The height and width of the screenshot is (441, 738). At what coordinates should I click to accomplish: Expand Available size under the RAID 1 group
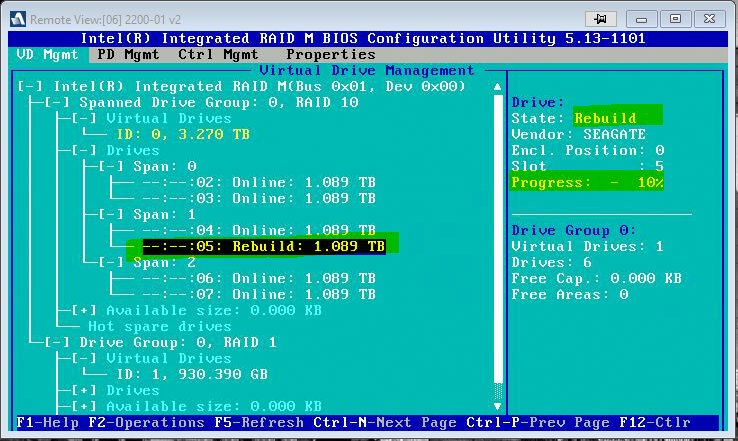(x=84, y=407)
